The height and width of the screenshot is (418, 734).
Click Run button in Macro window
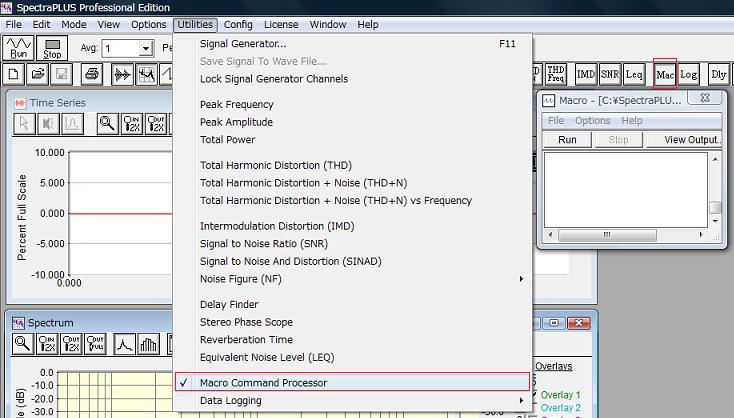coord(567,139)
